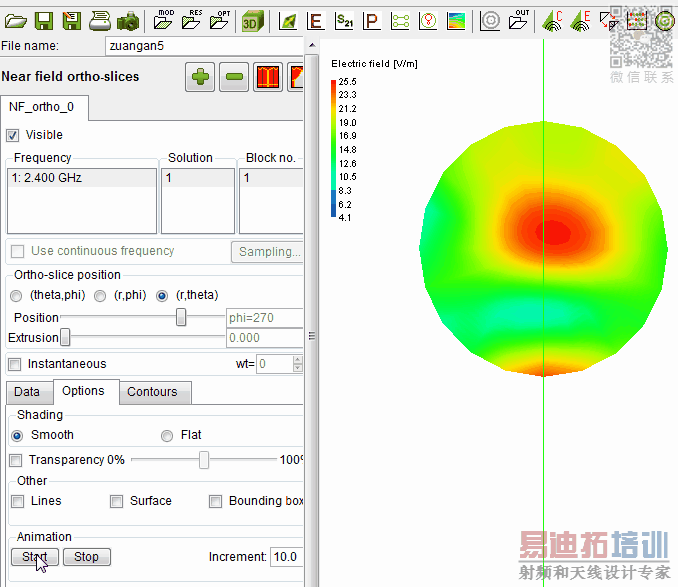Click the colorful contour plot icon
Screen dimensions: 678x587
pyautogui.click(x=456, y=21)
